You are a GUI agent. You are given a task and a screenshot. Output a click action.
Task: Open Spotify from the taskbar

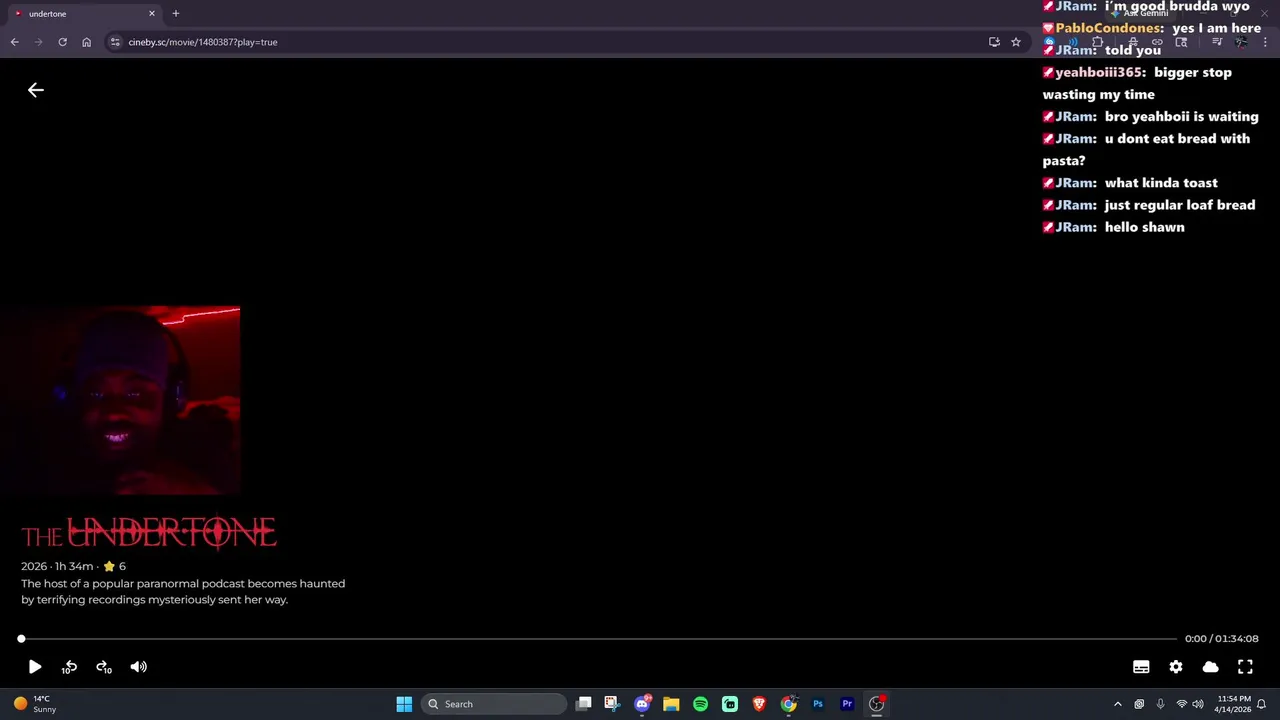click(700, 704)
